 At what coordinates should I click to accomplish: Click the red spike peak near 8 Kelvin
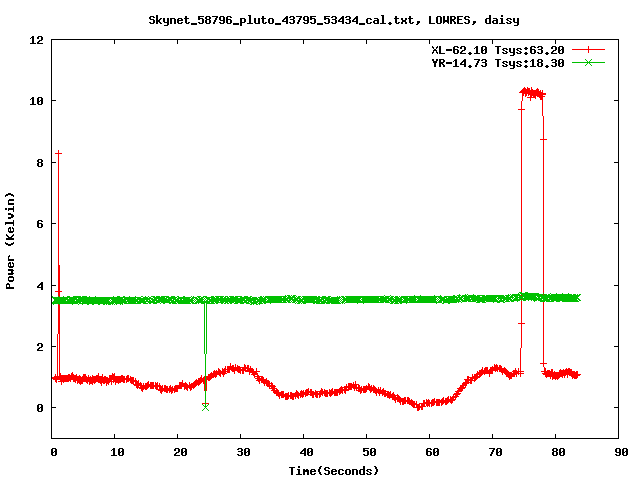pos(59,153)
